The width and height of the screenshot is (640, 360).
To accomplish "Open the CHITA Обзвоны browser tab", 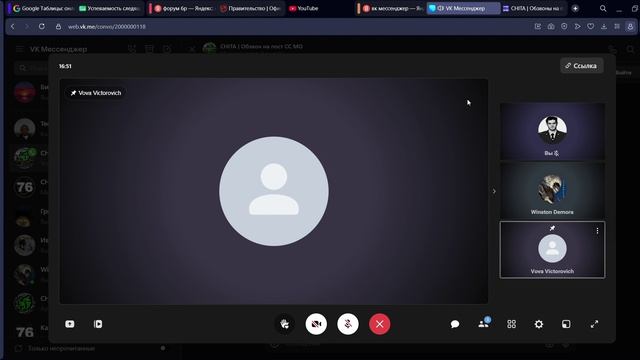I will pos(534,8).
